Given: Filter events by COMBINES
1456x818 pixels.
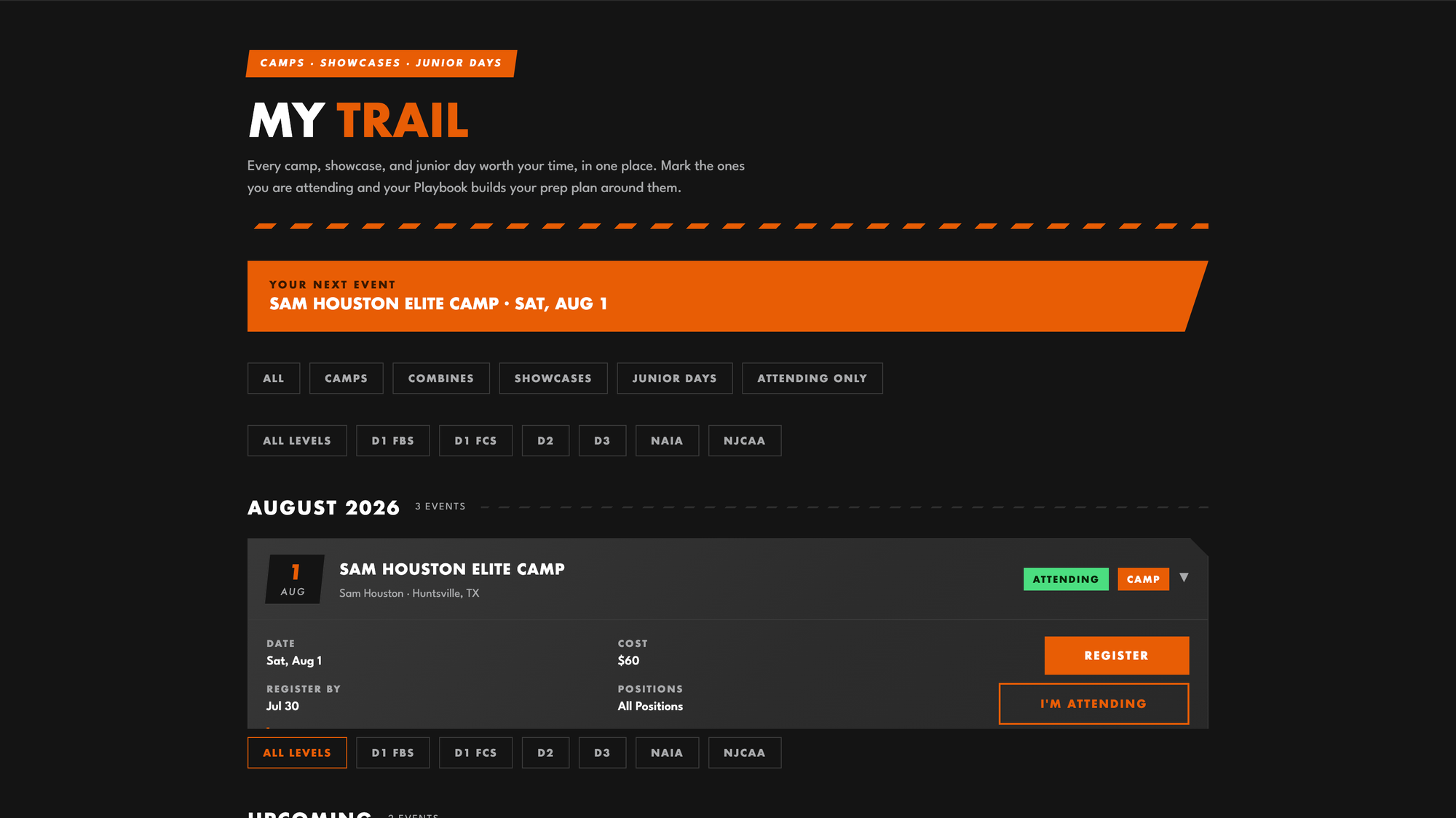Looking at the screenshot, I should [x=441, y=378].
